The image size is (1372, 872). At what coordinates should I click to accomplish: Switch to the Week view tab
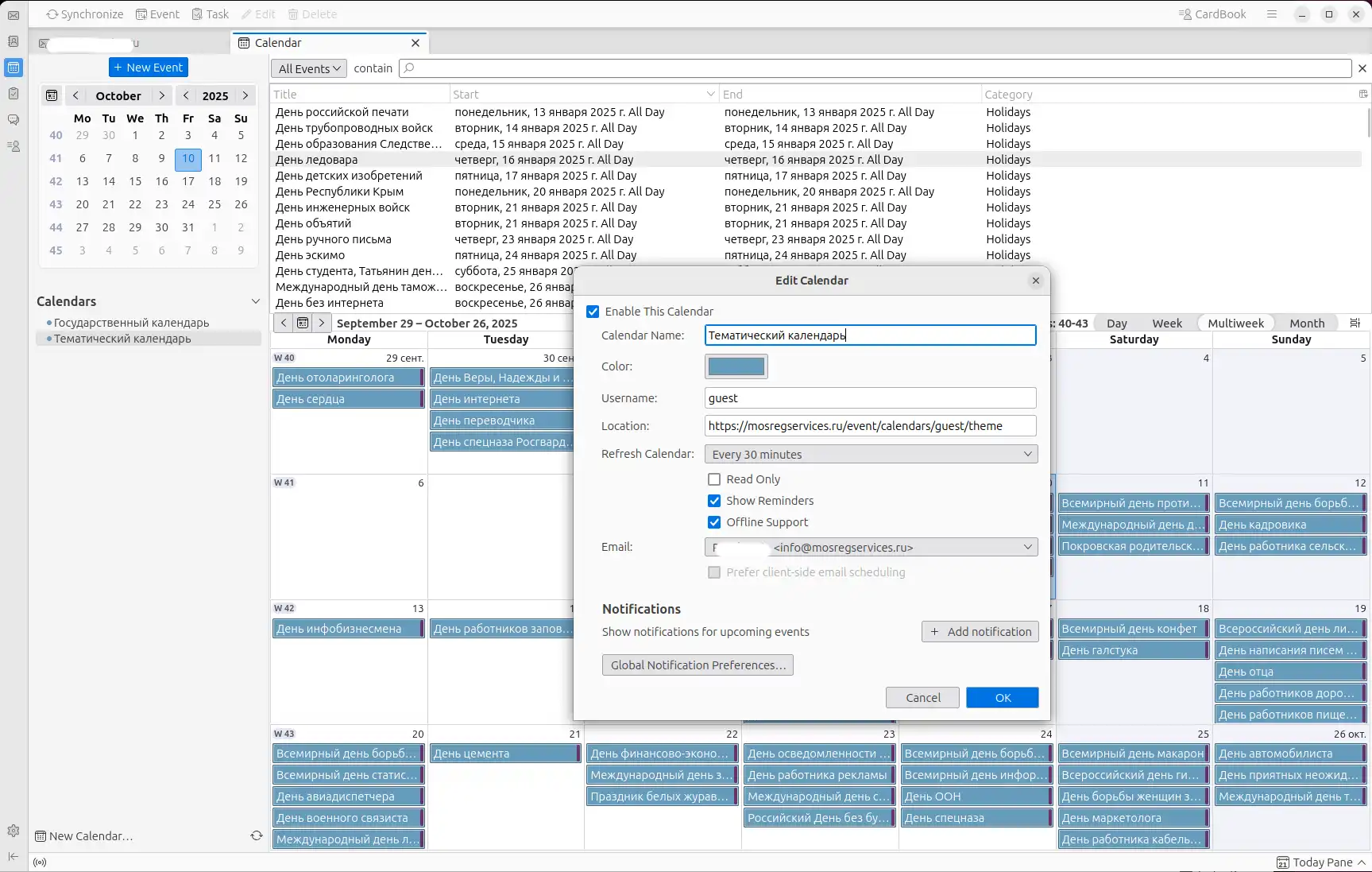coord(1166,323)
